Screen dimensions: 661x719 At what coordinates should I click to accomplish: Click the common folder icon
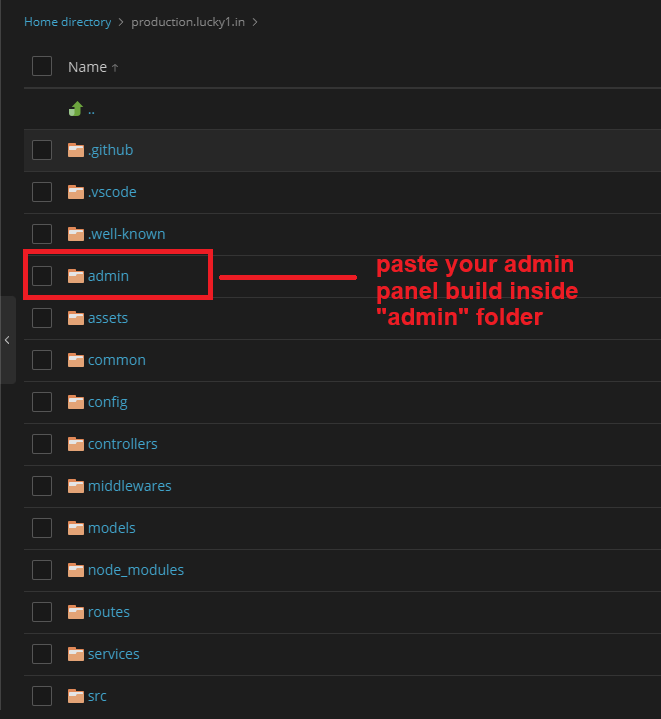coord(76,360)
